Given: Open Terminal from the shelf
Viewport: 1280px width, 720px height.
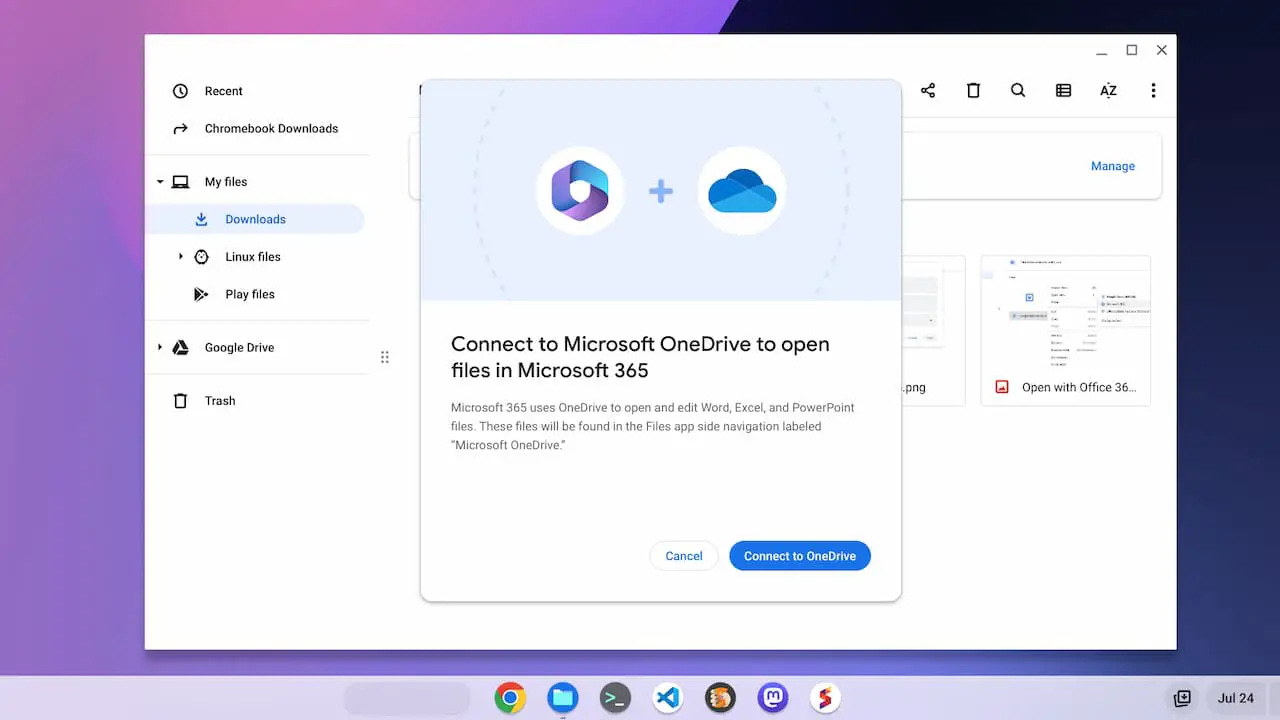Looking at the screenshot, I should point(615,698).
